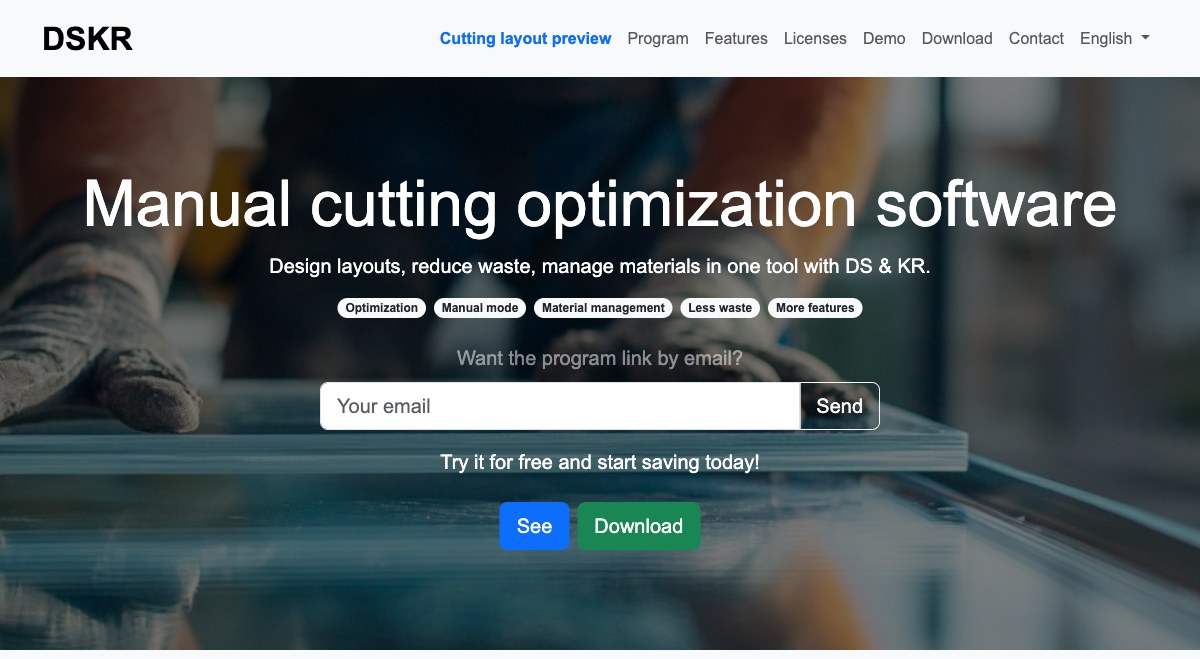1200x659 pixels.
Task: Click the Less waste badge
Action: (720, 308)
